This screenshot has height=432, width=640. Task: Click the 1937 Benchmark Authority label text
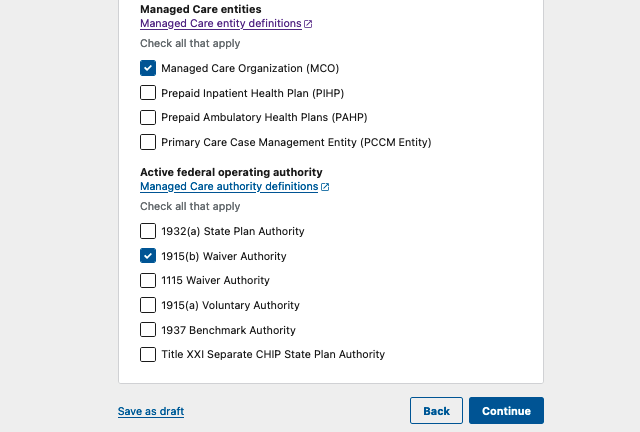pos(228,330)
